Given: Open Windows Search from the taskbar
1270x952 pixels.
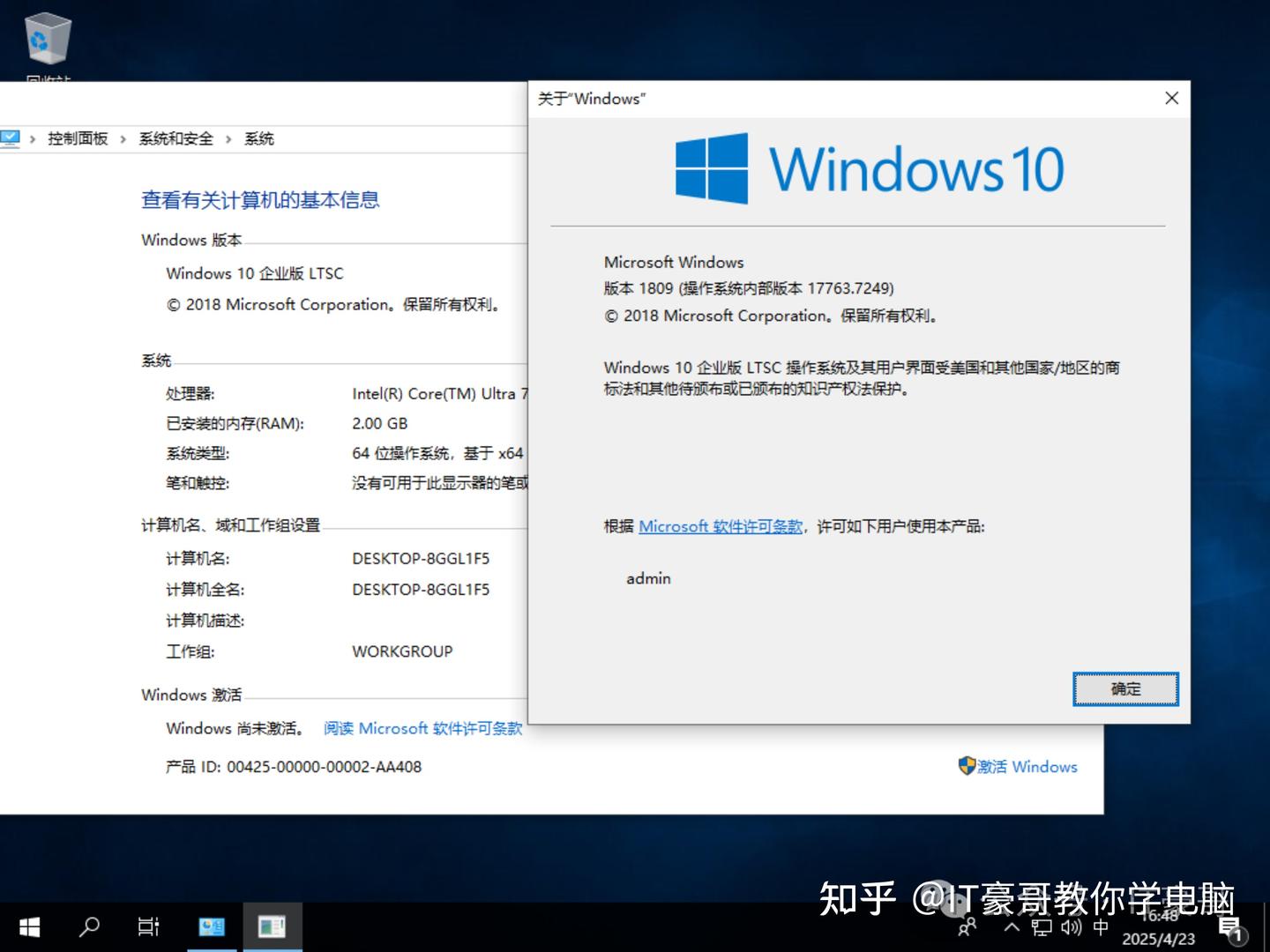Looking at the screenshot, I should [88, 926].
